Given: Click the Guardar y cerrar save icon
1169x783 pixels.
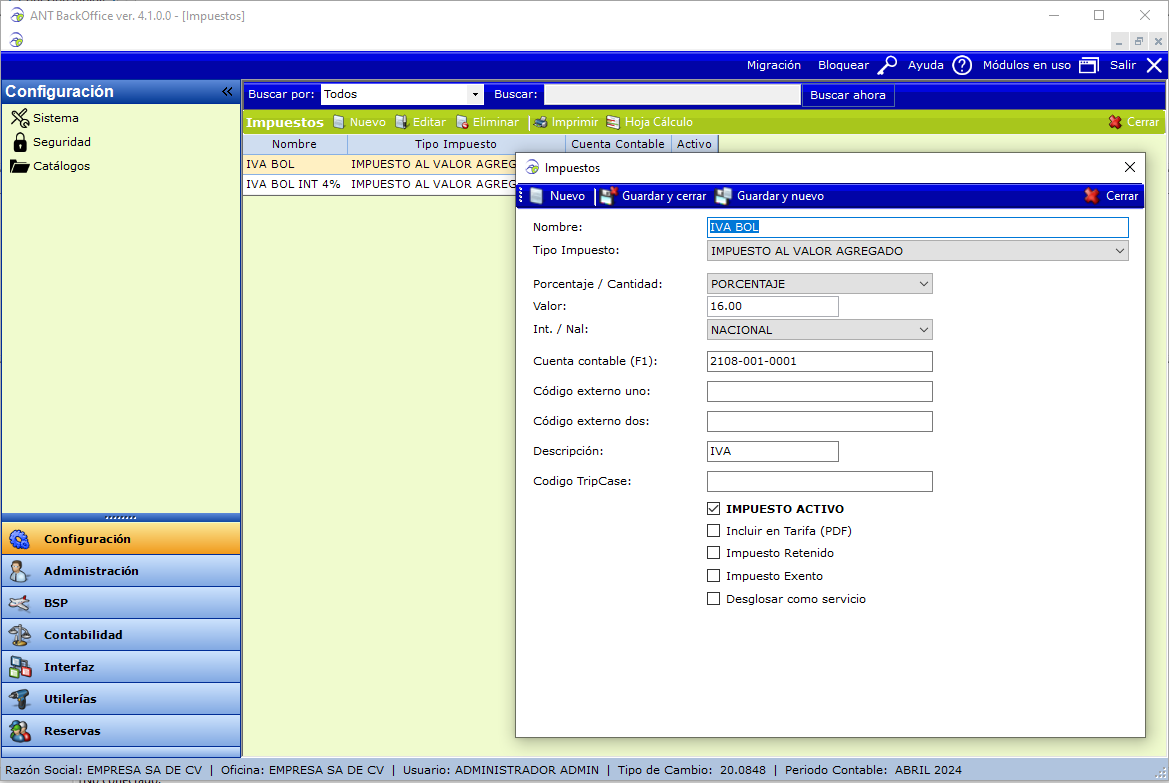Looking at the screenshot, I should pyautogui.click(x=609, y=196).
